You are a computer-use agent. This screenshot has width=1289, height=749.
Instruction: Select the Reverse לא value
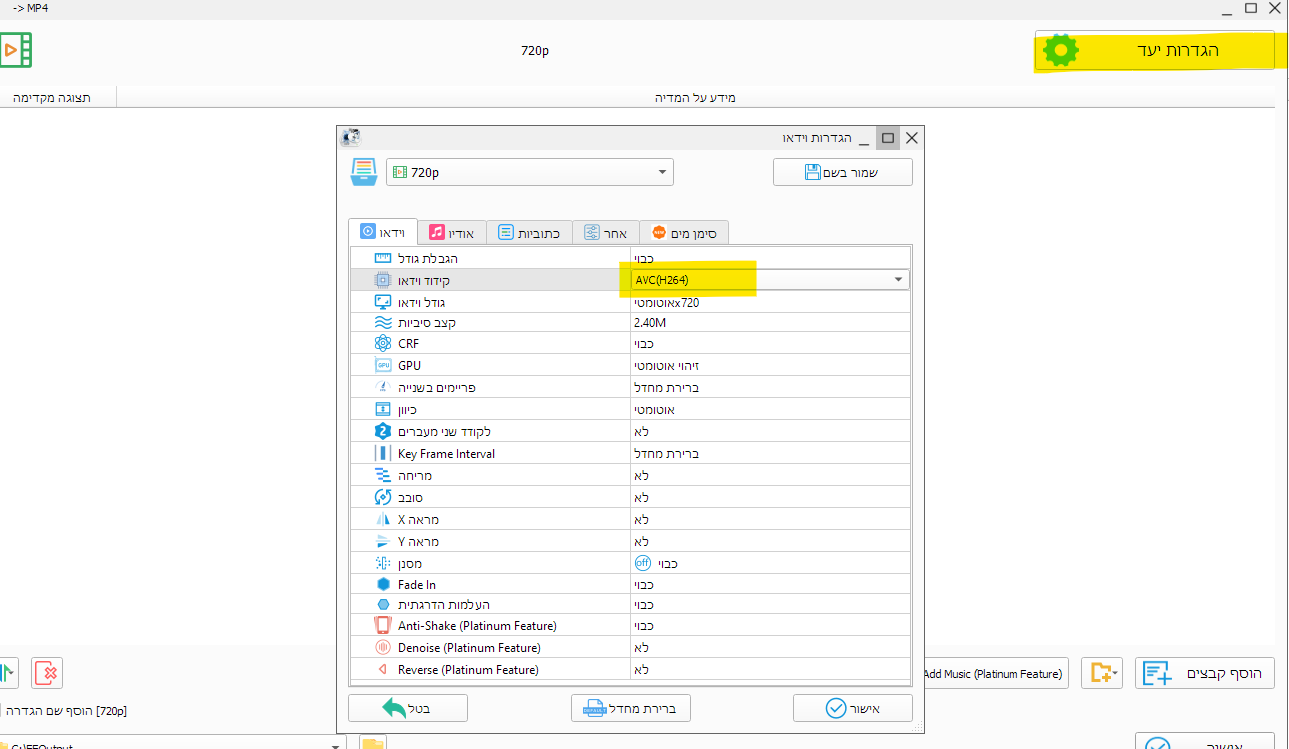pyautogui.click(x=770, y=669)
